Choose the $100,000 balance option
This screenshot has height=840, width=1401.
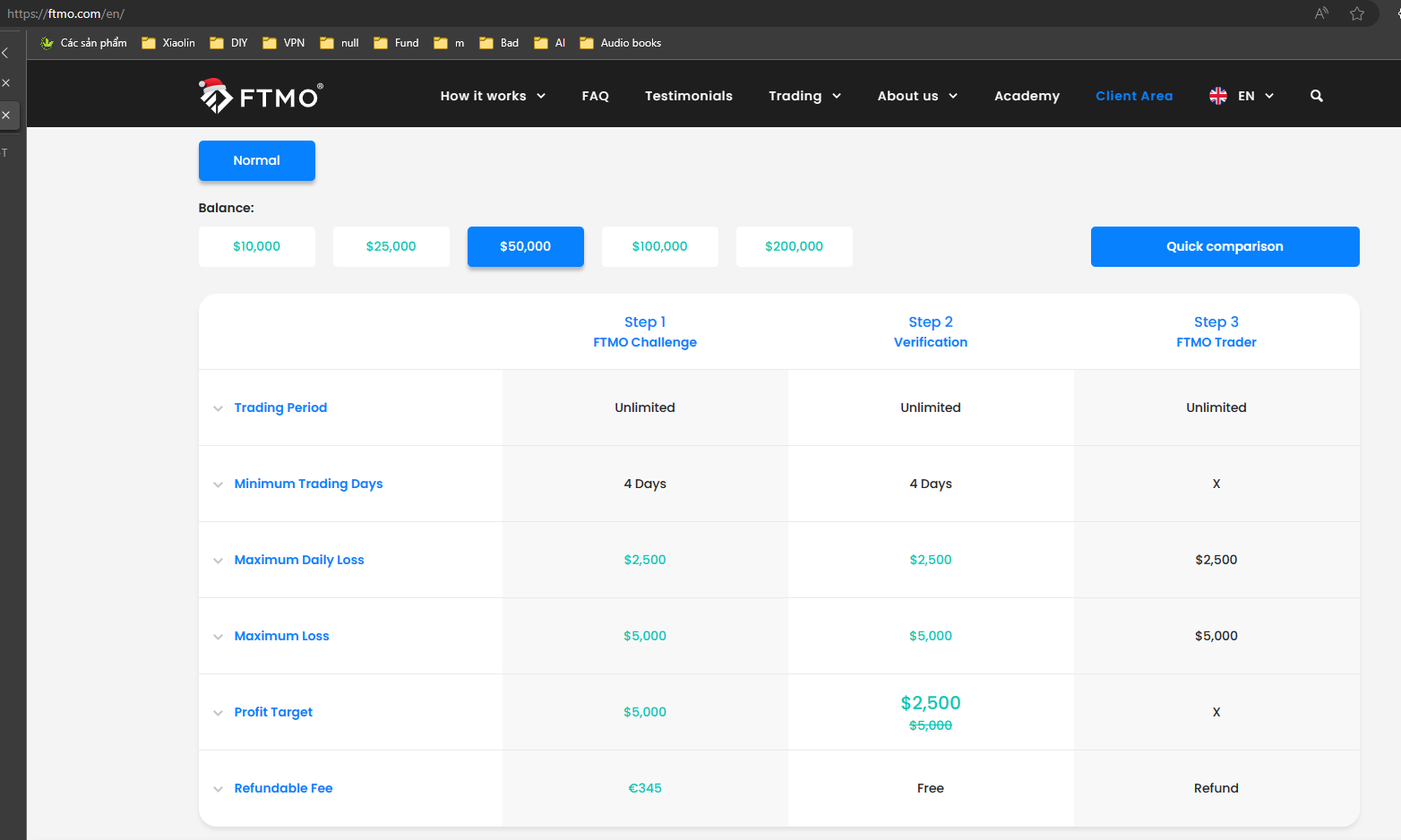[660, 246]
